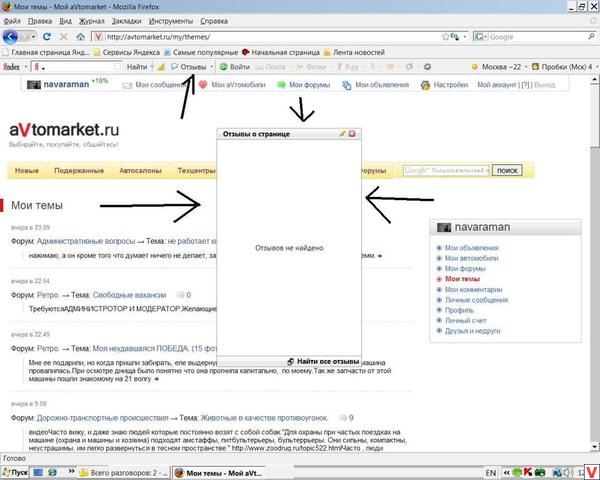Viewport: 600px width, 480px height.
Task: Open the Инструменты menu
Action: [171, 21]
